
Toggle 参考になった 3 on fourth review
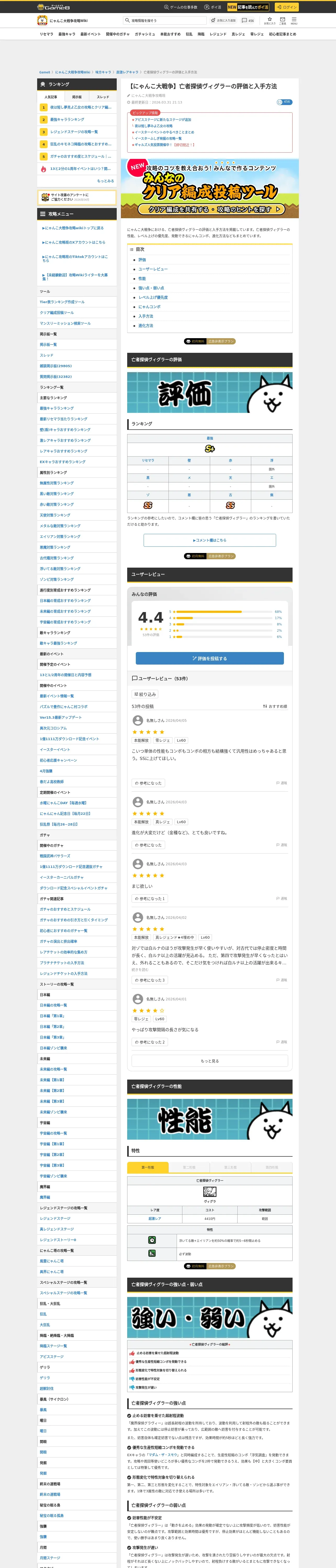tap(150, 980)
